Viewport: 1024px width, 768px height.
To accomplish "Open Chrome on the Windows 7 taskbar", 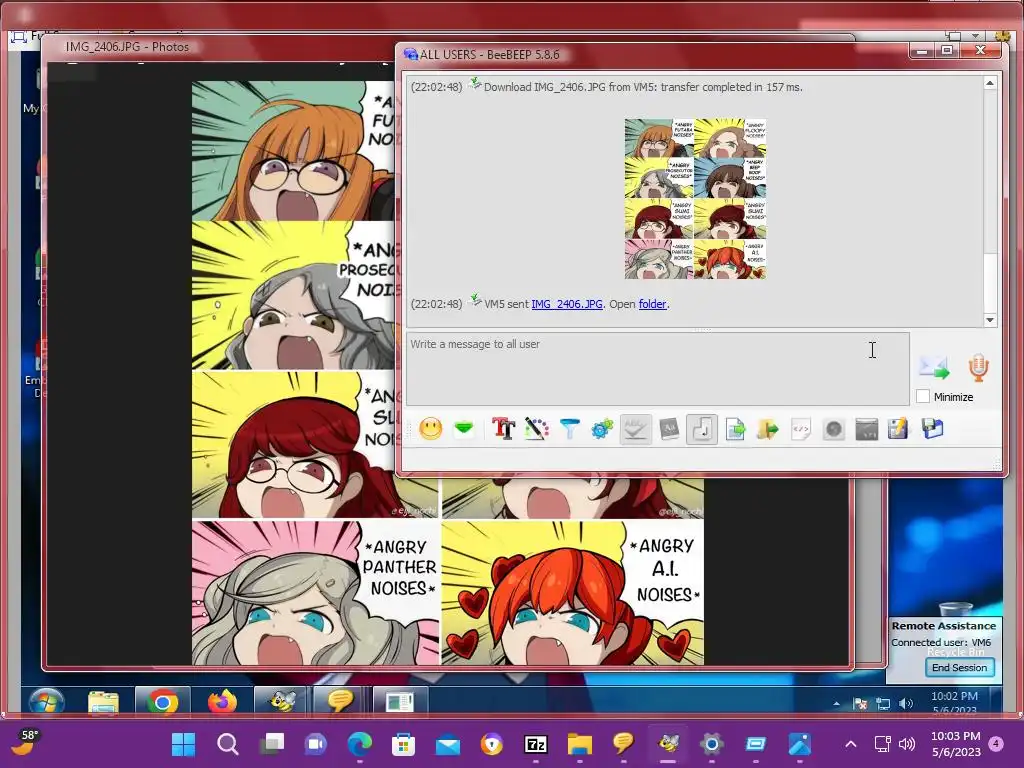I will pos(163,702).
